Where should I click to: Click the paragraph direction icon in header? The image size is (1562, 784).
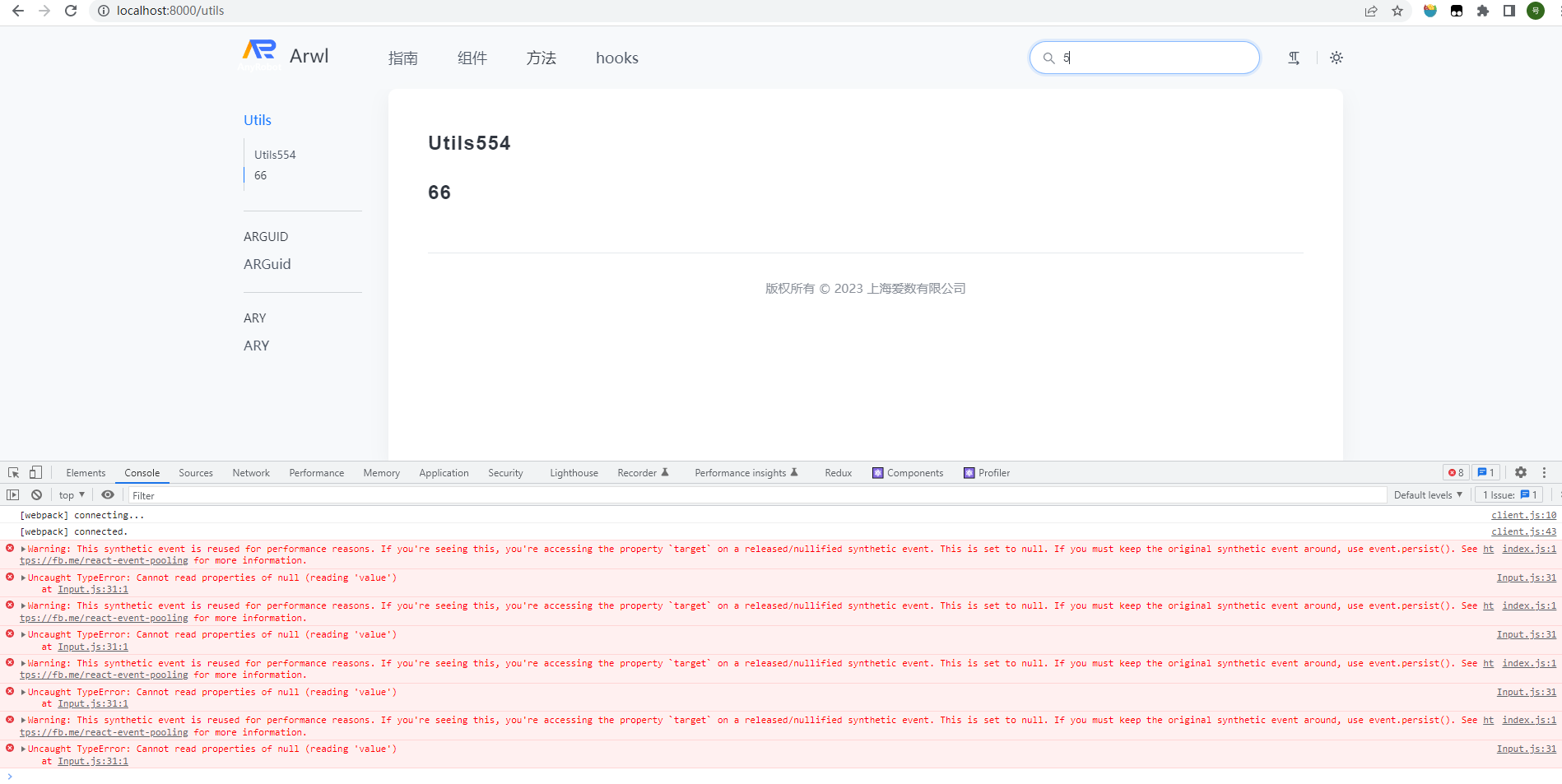(1294, 58)
